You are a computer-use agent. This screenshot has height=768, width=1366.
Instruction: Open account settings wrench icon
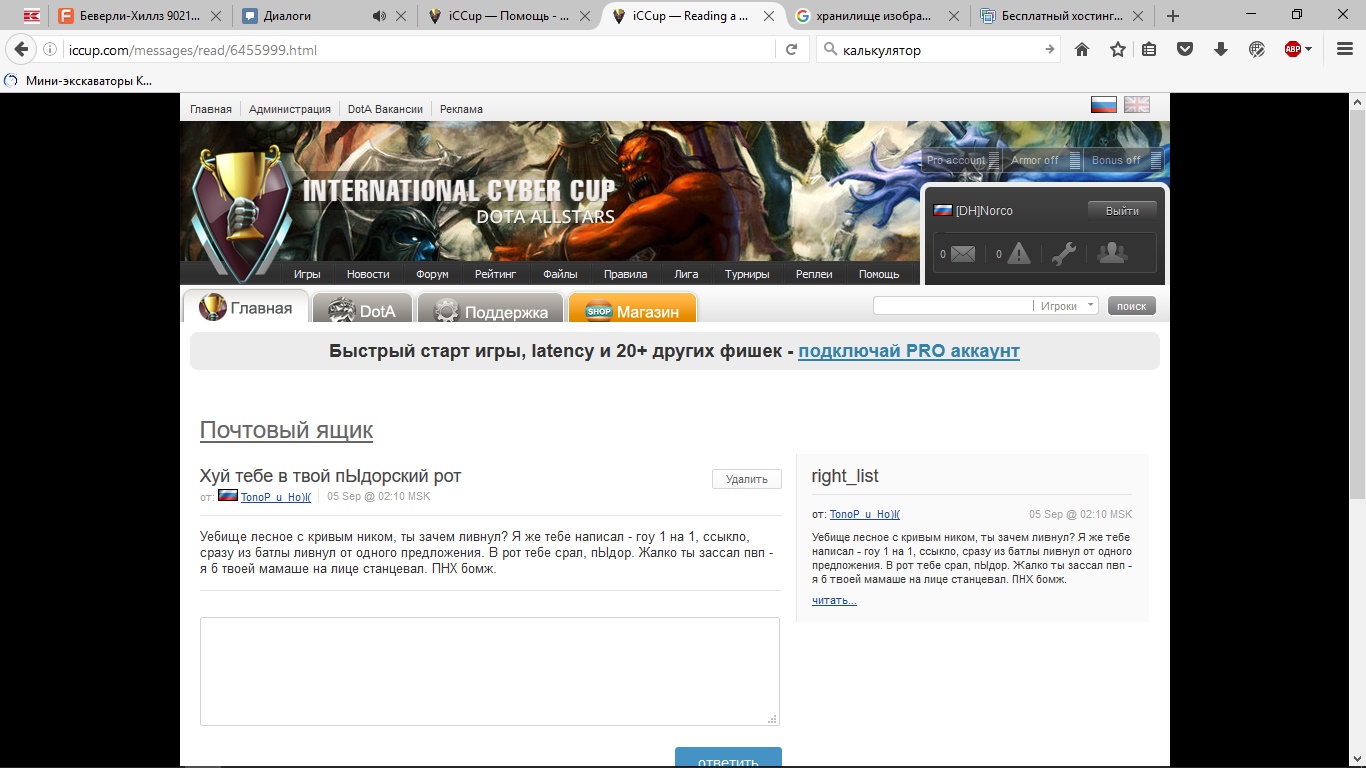tap(1063, 254)
